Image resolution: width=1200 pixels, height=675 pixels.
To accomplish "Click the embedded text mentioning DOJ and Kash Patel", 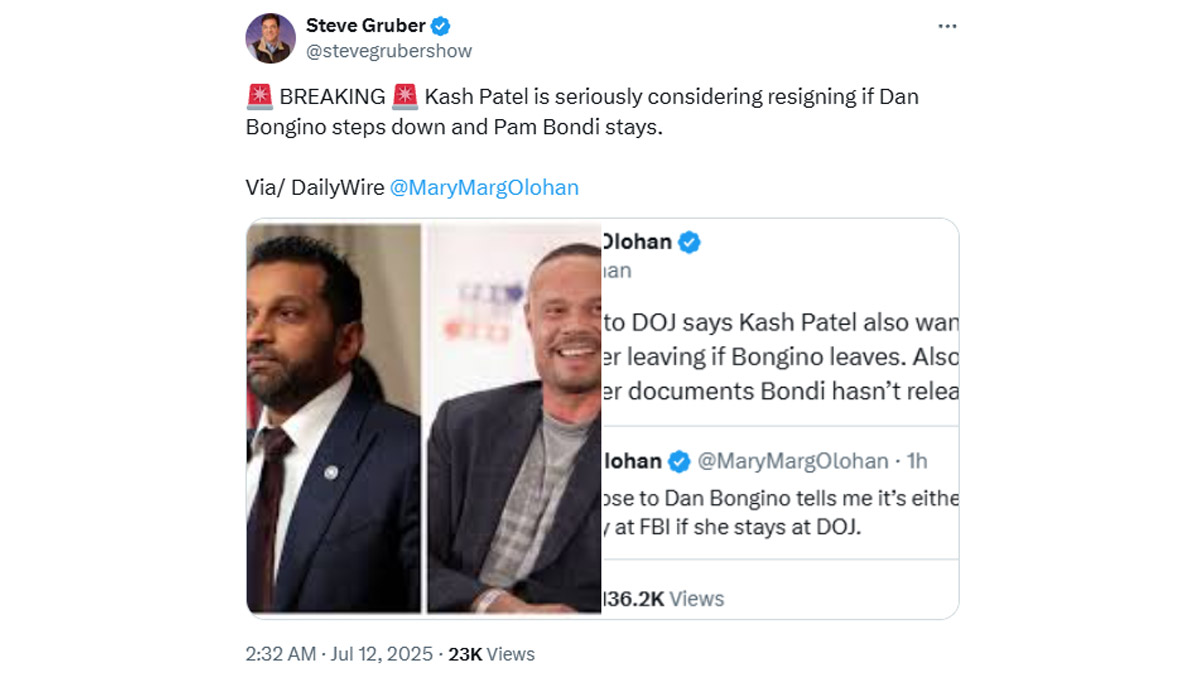I will pyautogui.click(x=780, y=357).
